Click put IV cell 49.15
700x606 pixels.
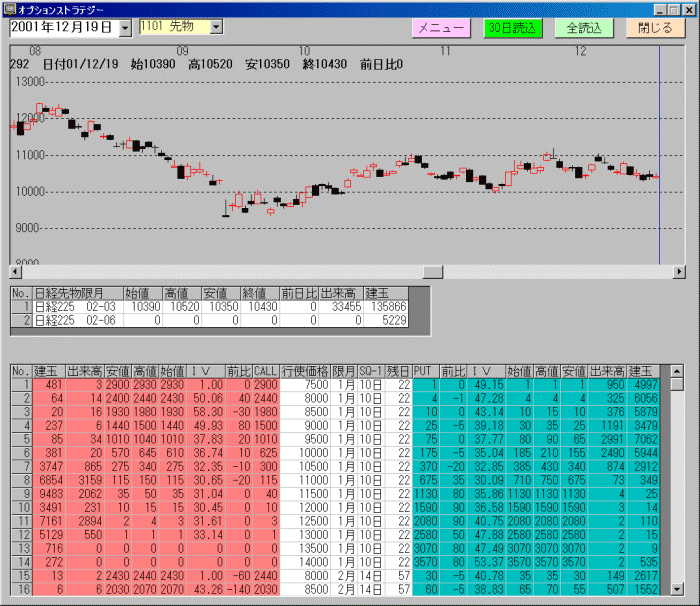coord(486,384)
